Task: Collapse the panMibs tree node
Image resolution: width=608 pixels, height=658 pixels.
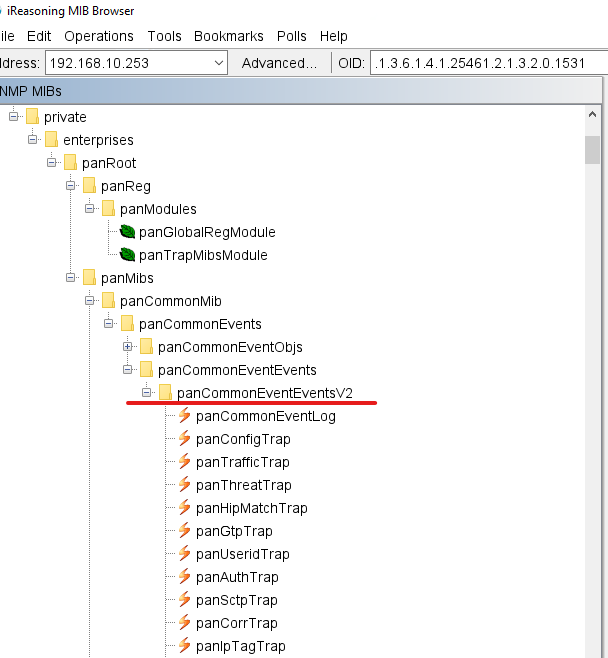Action: pos(70,277)
